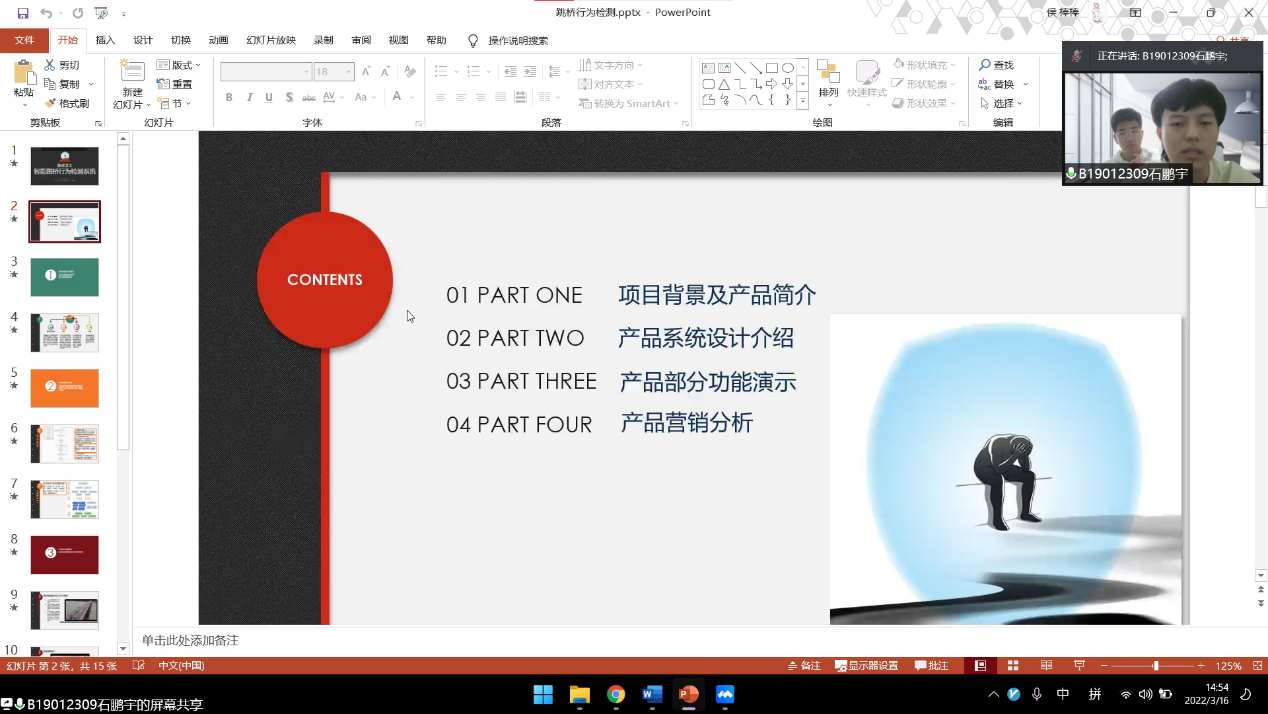Expand the Layout (版式) dropdown
Viewport: 1268px width, 714px height.
[x=180, y=65]
